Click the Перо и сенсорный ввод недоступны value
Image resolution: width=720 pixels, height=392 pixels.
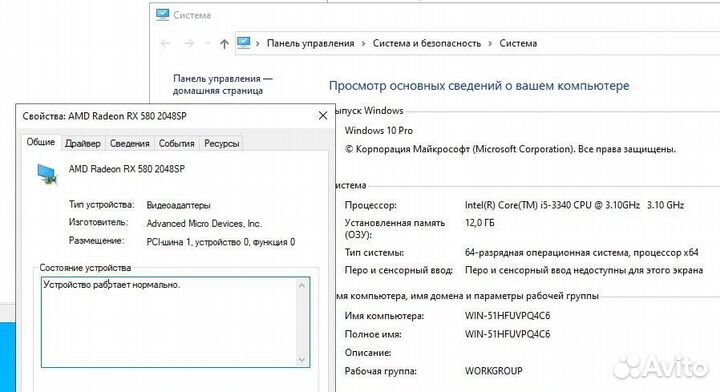pyautogui.click(x=584, y=270)
